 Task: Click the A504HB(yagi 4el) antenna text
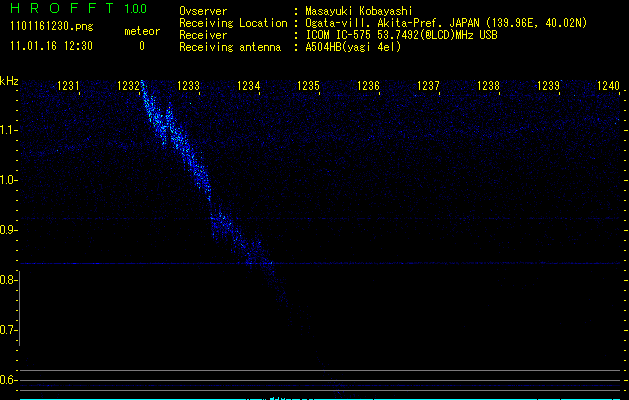(353, 47)
